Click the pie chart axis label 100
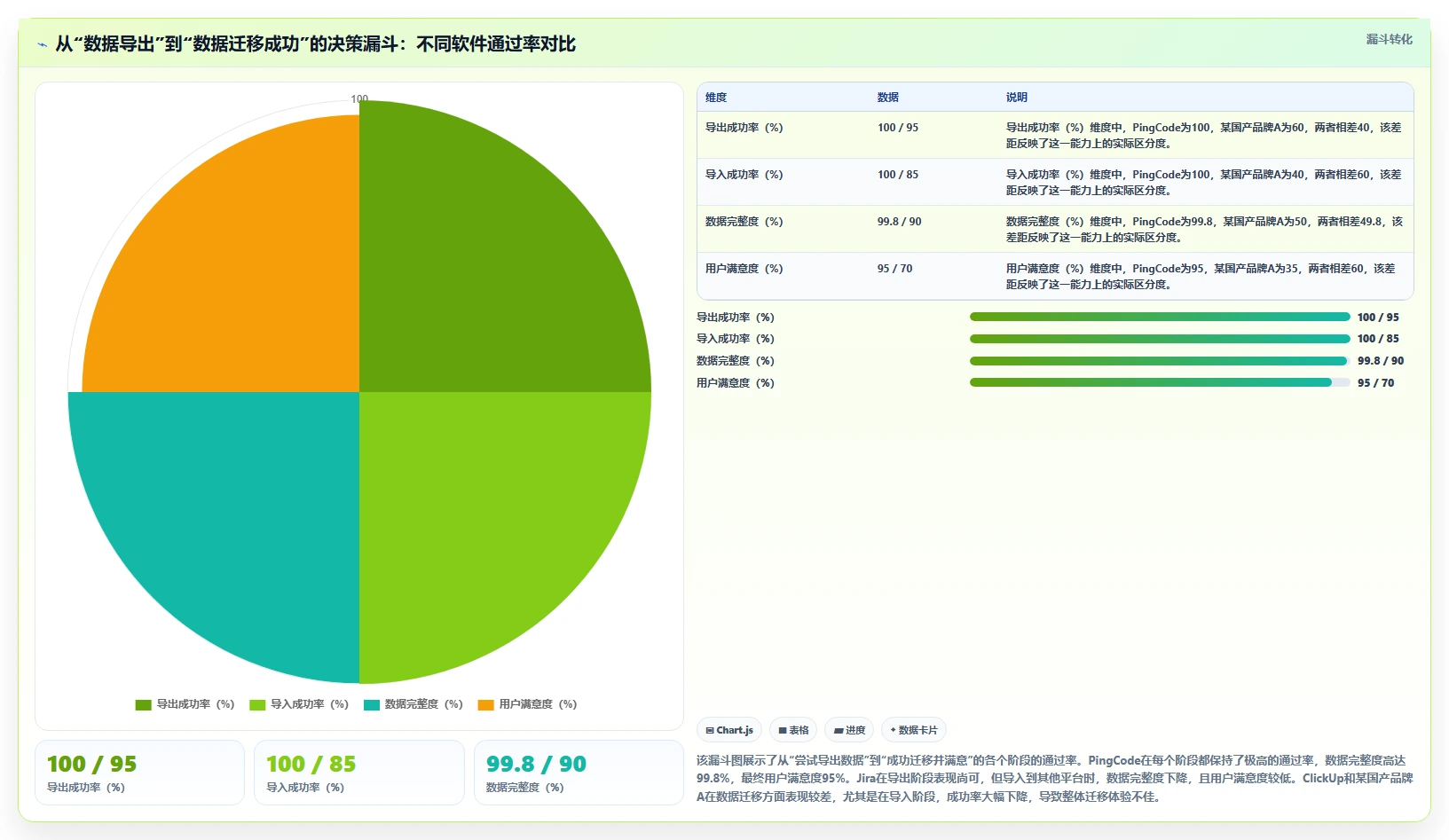The image size is (1449, 840). pos(359,99)
